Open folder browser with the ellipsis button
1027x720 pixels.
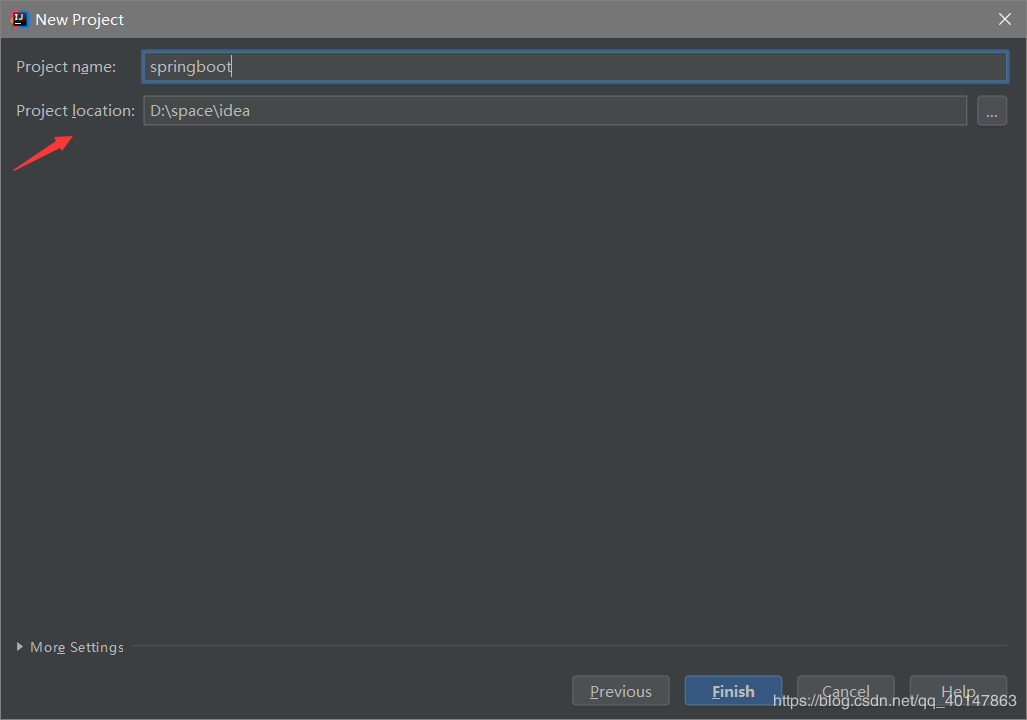point(991,111)
